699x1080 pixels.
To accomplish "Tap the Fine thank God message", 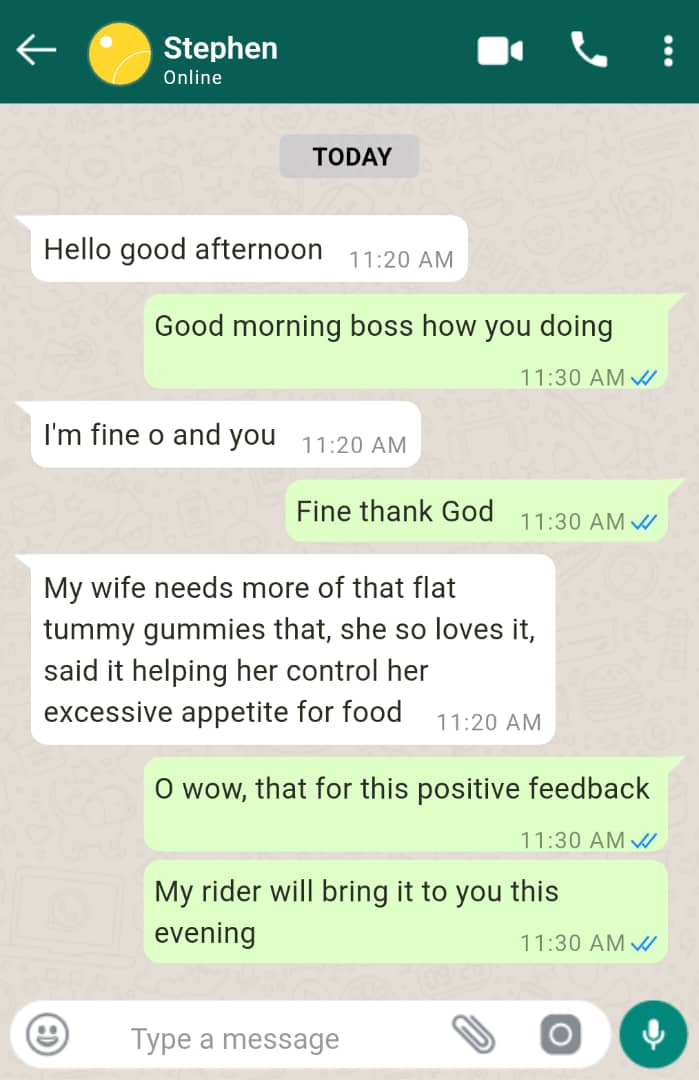I will (x=476, y=511).
